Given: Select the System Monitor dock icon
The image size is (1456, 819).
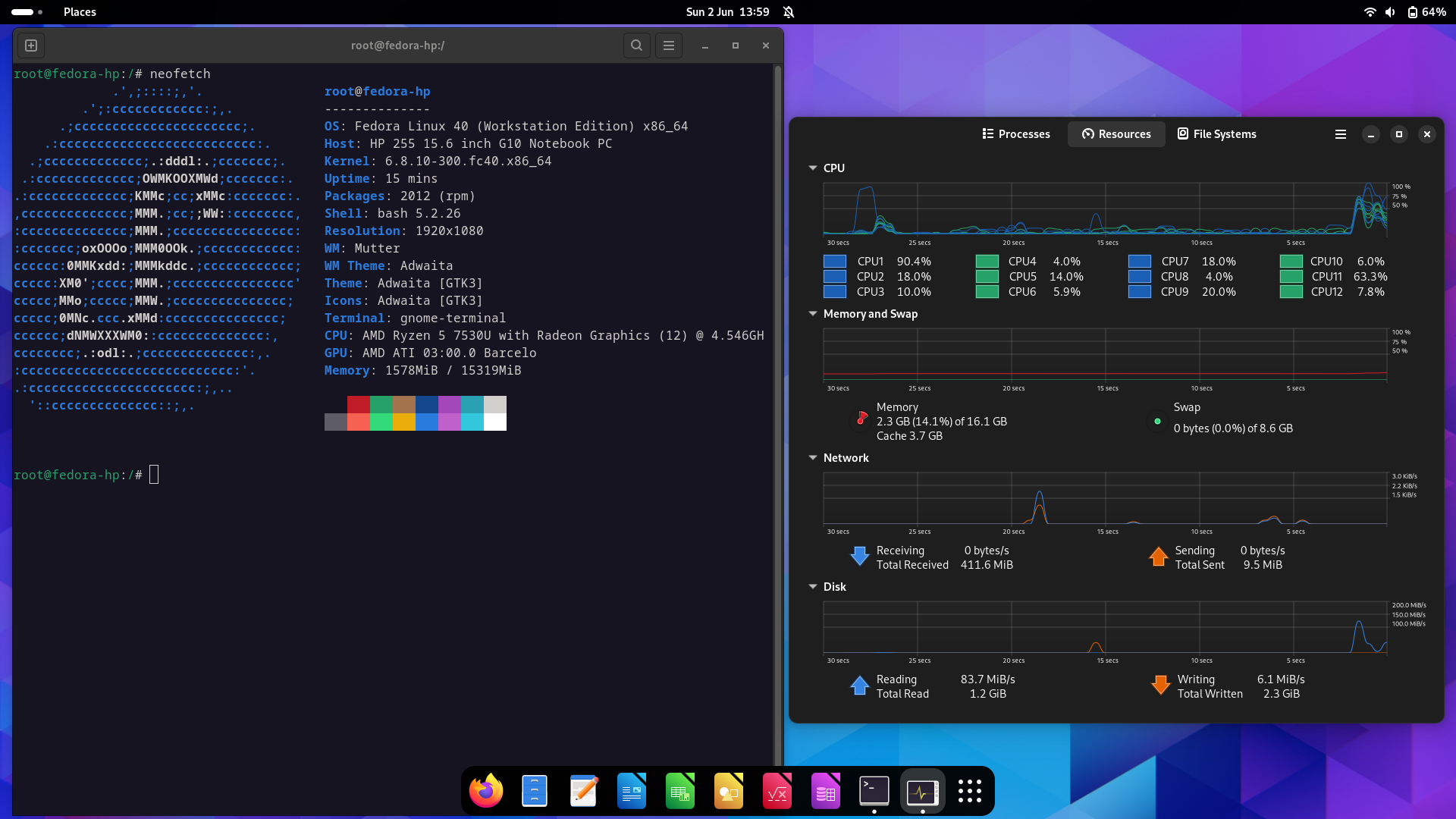Looking at the screenshot, I should (923, 792).
